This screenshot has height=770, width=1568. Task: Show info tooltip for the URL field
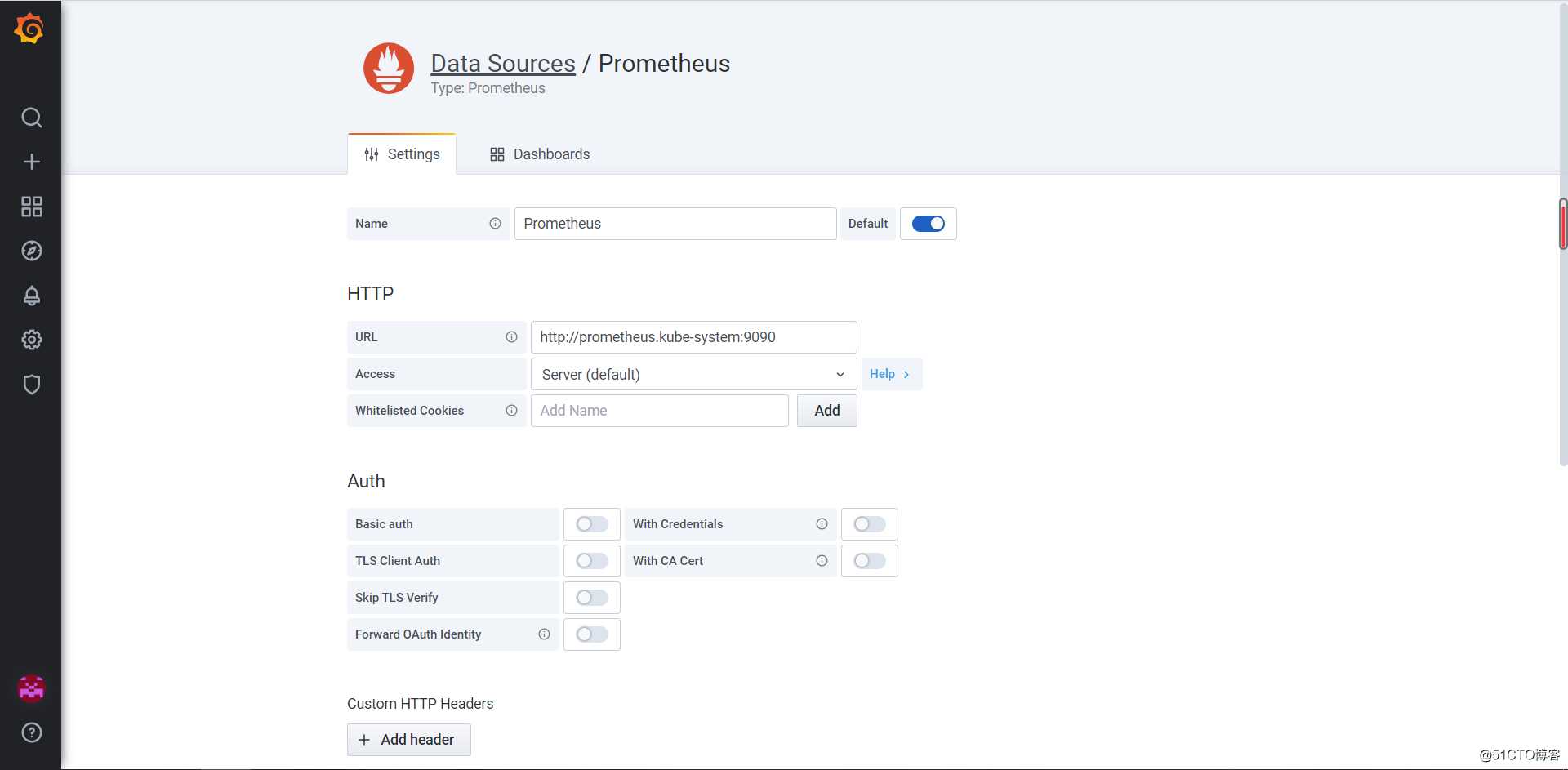coord(511,337)
